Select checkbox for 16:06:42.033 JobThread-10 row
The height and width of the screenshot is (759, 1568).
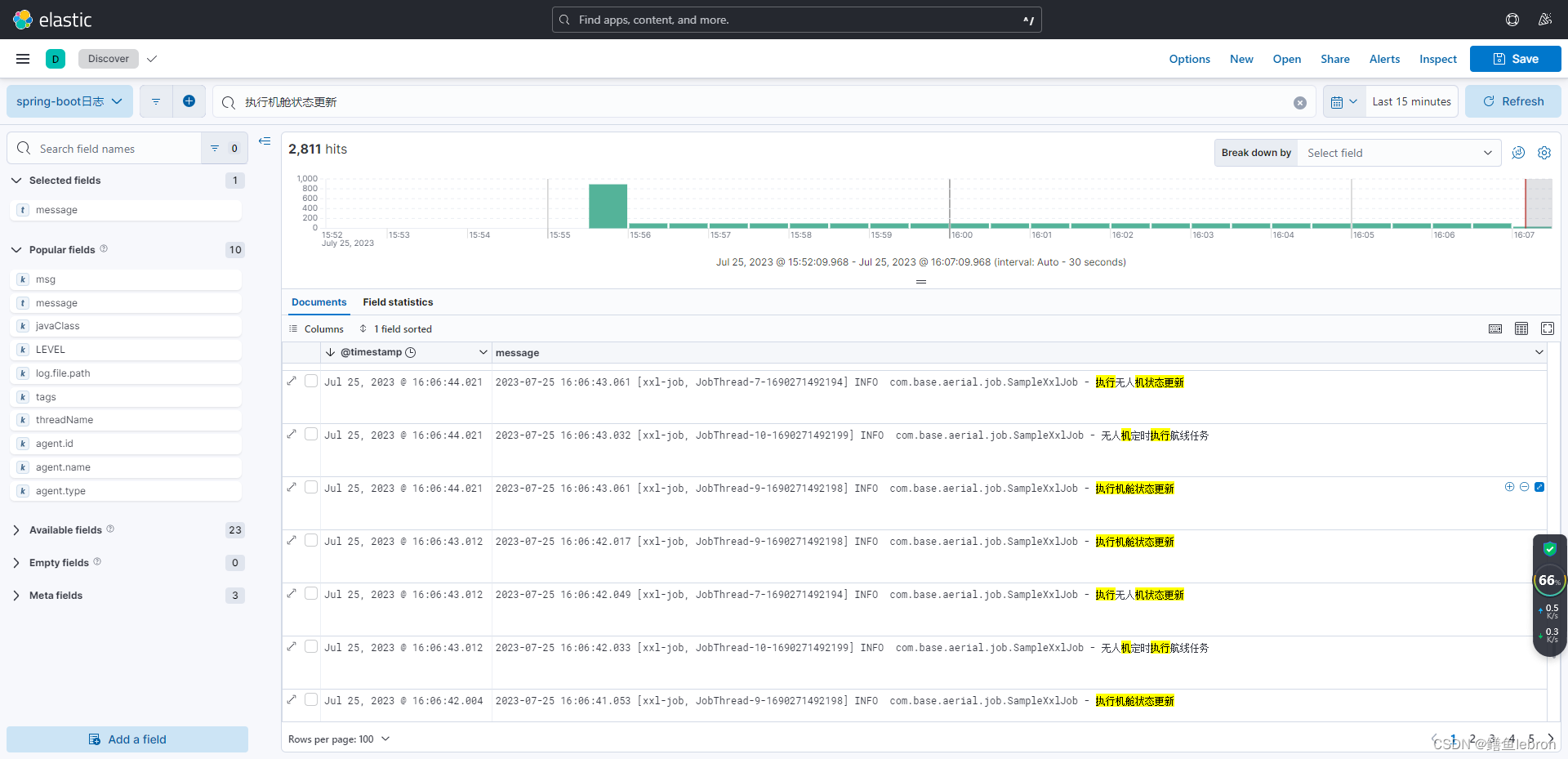311,646
